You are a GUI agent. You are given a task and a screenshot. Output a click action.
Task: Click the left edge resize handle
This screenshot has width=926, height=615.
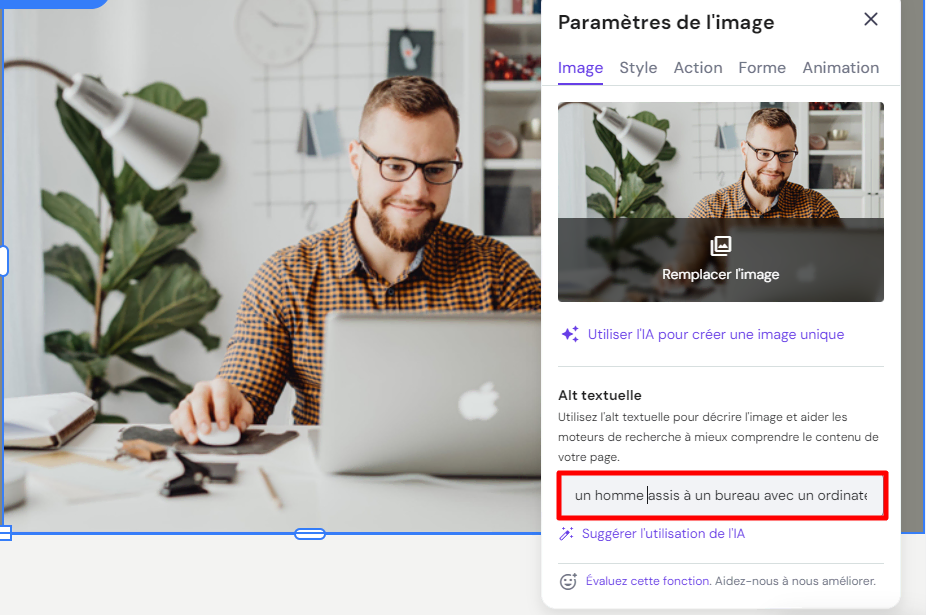tap(3, 261)
